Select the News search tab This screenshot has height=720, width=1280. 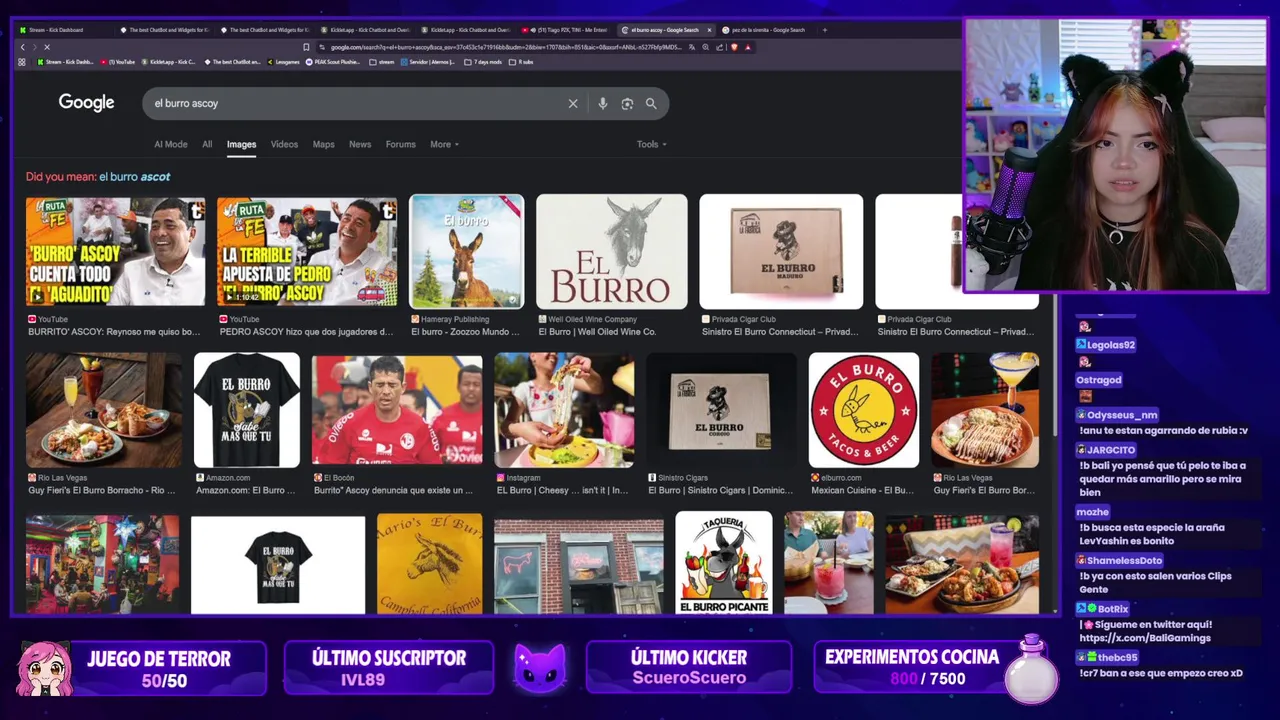[x=360, y=144]
